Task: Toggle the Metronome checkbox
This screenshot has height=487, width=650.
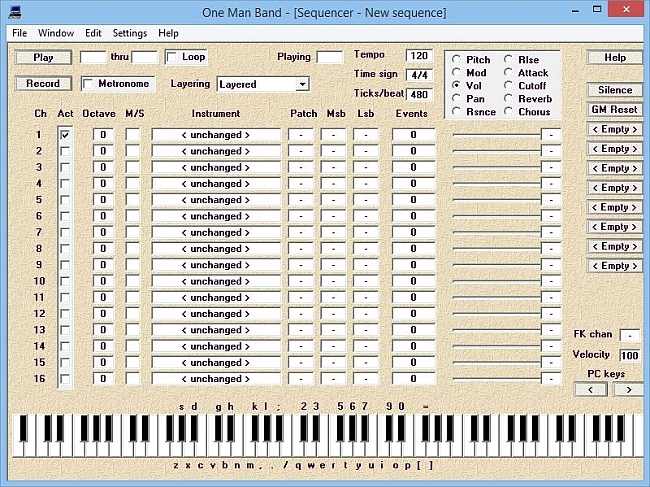Action: point(87,84)
